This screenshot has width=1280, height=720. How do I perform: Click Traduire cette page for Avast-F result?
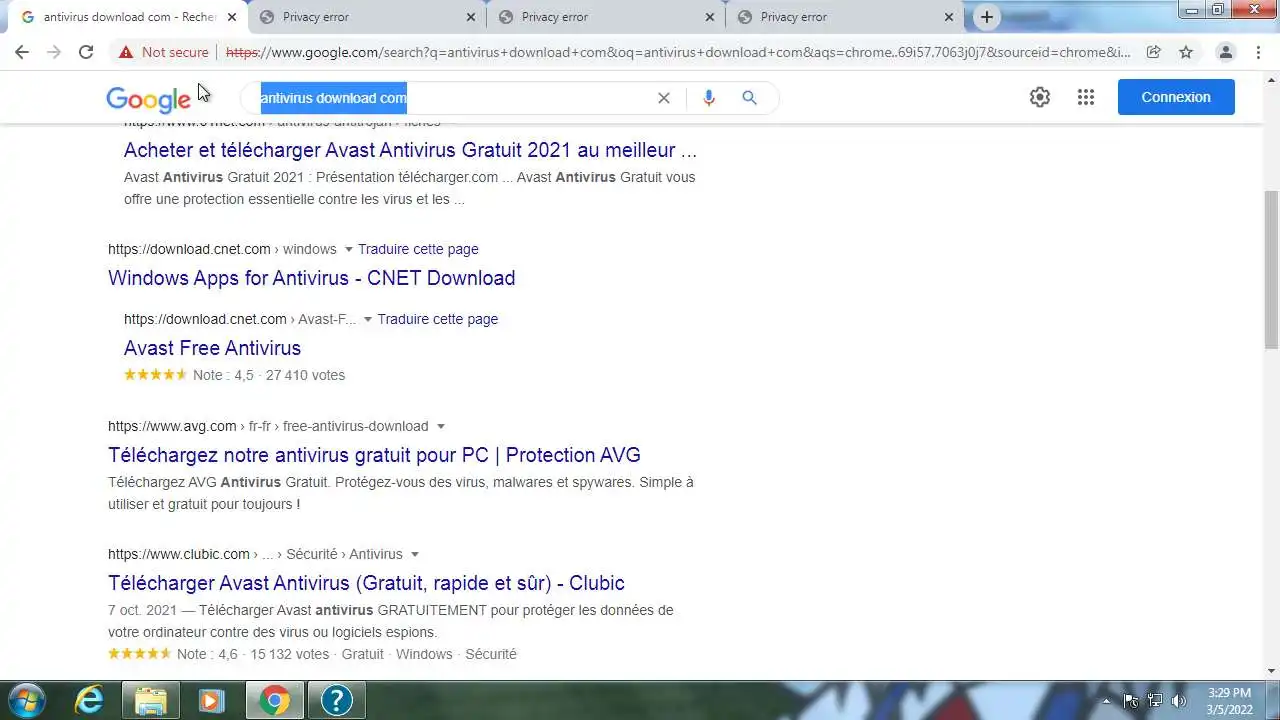tap(438, 319)
